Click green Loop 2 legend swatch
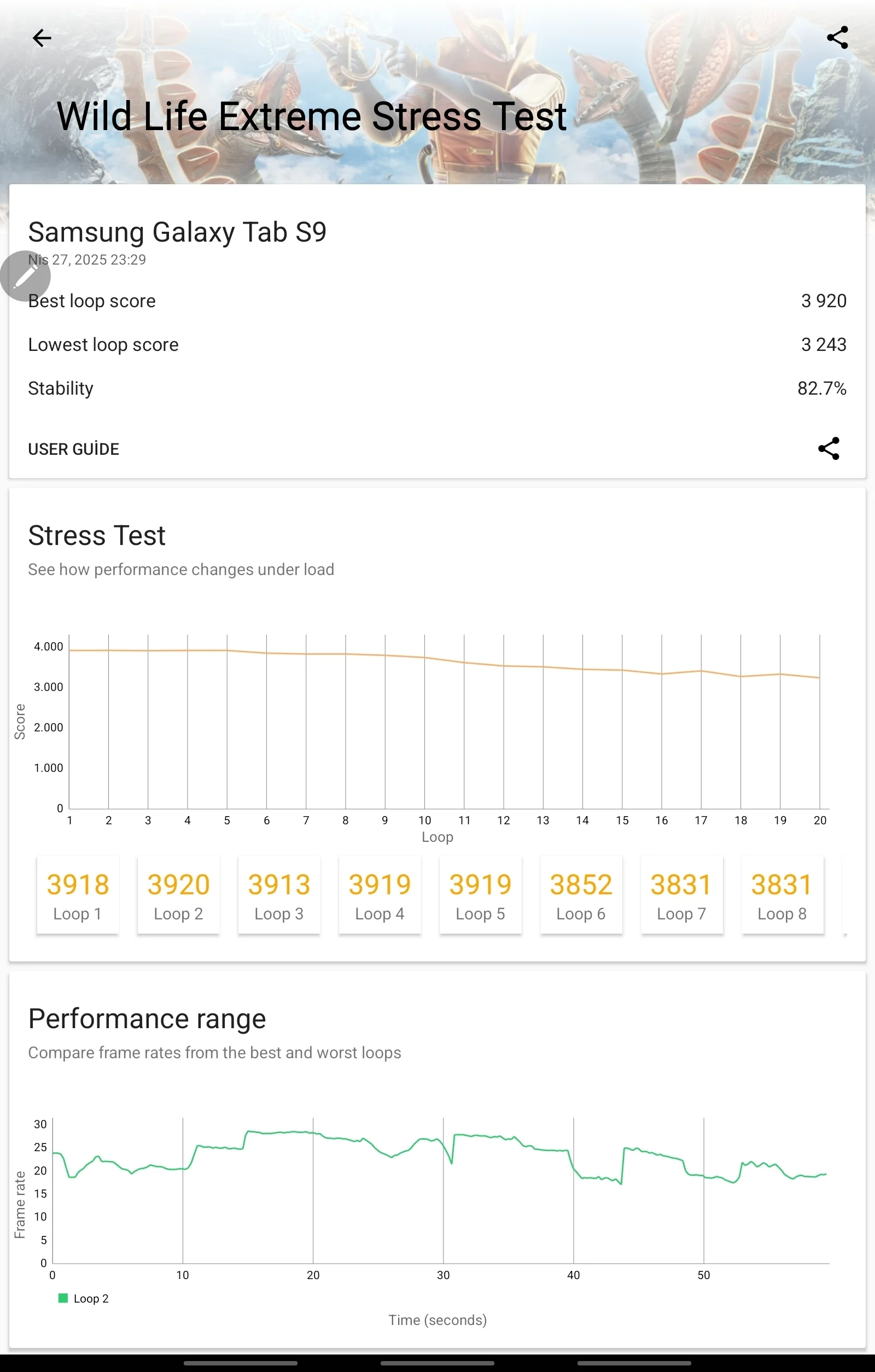 pos(63,1298)
